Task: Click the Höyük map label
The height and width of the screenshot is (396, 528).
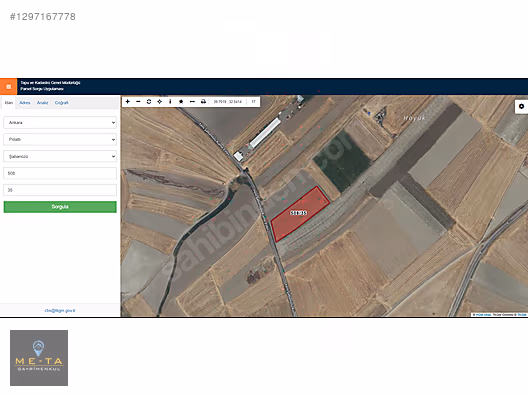Action: (415, 118)
